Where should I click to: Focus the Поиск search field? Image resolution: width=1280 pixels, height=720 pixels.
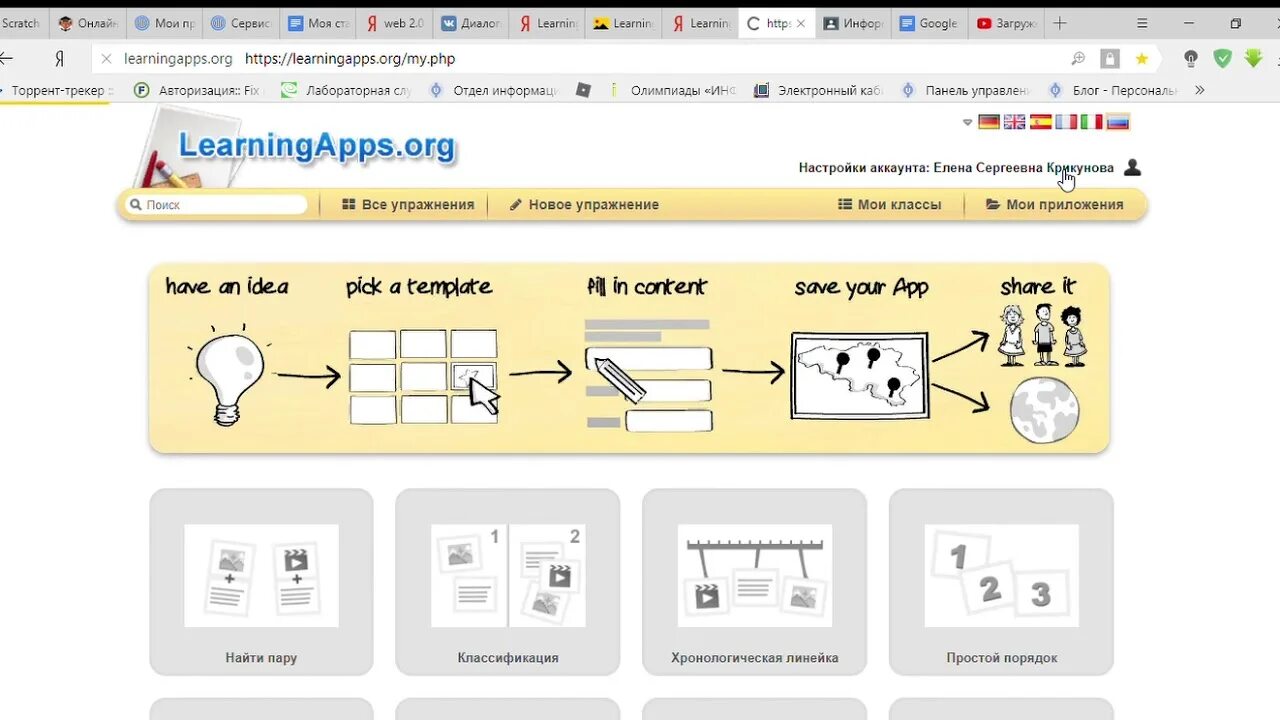215,205
